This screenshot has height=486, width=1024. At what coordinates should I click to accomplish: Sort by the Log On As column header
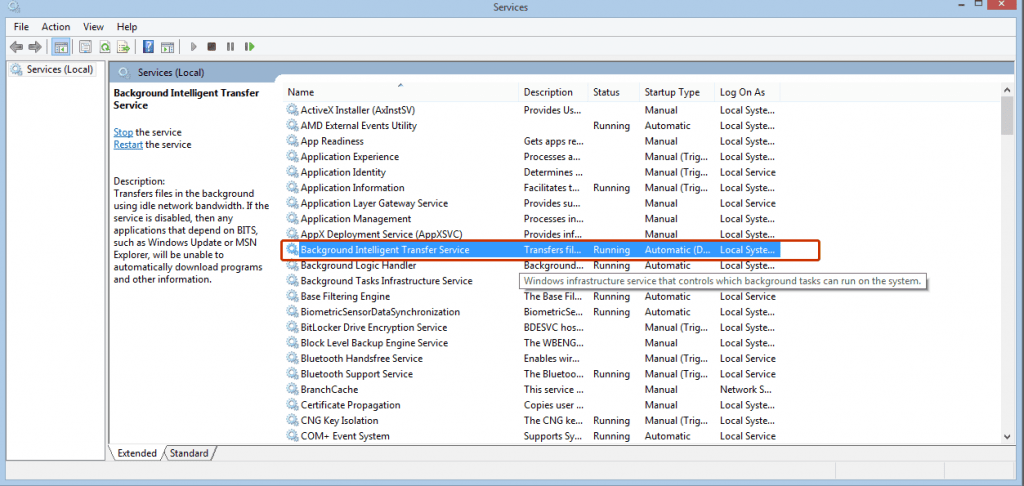(747, 92)
